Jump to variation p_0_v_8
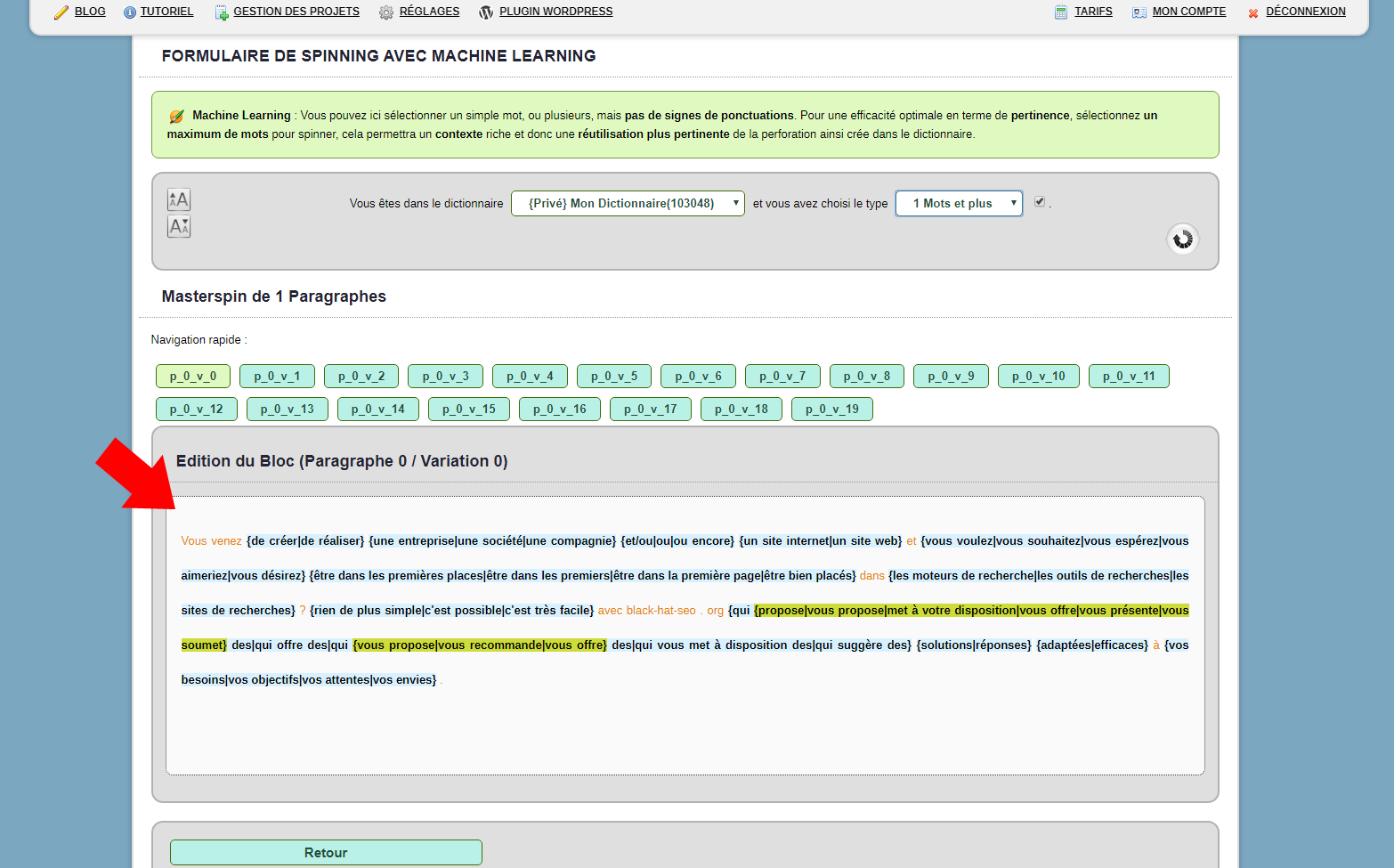Screen dimensions: 1394x868 point(867,377)
